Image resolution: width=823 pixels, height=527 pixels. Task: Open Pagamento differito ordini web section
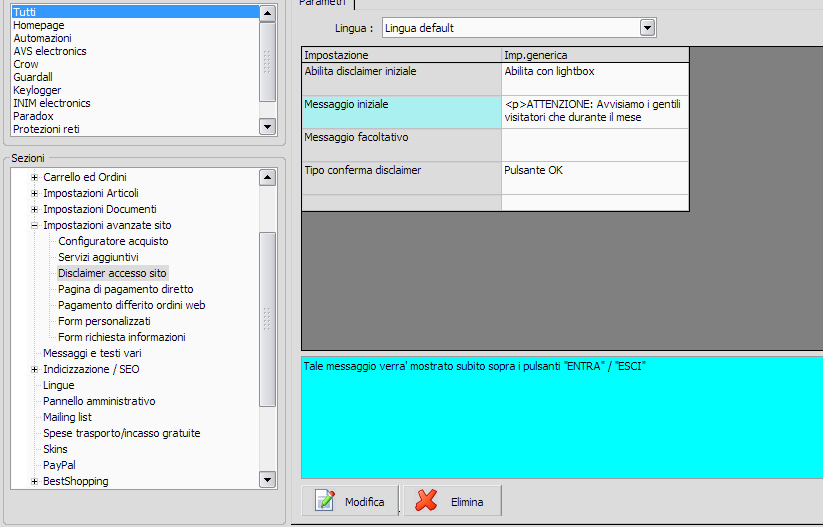click(131, 305)
